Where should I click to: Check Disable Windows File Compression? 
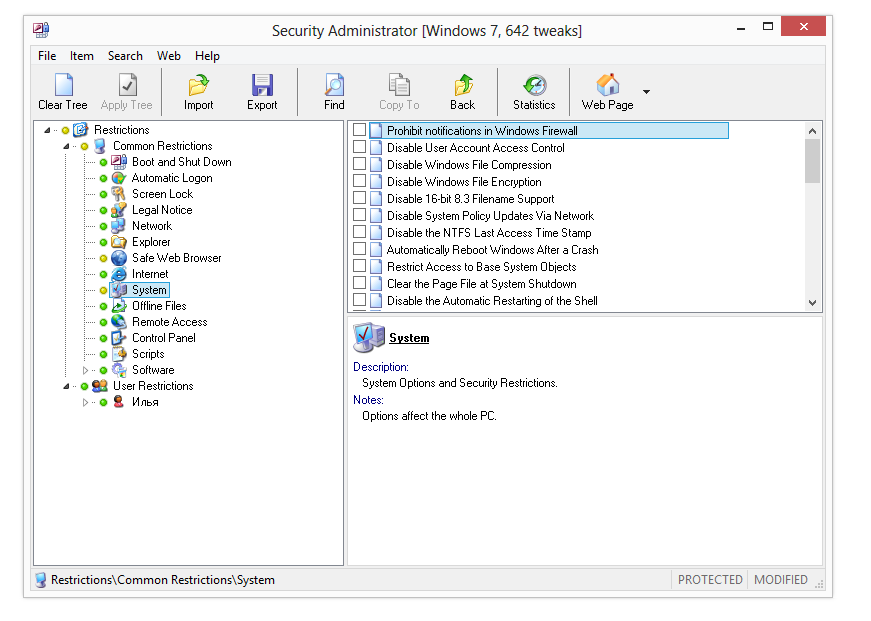(x=359, y=164)
